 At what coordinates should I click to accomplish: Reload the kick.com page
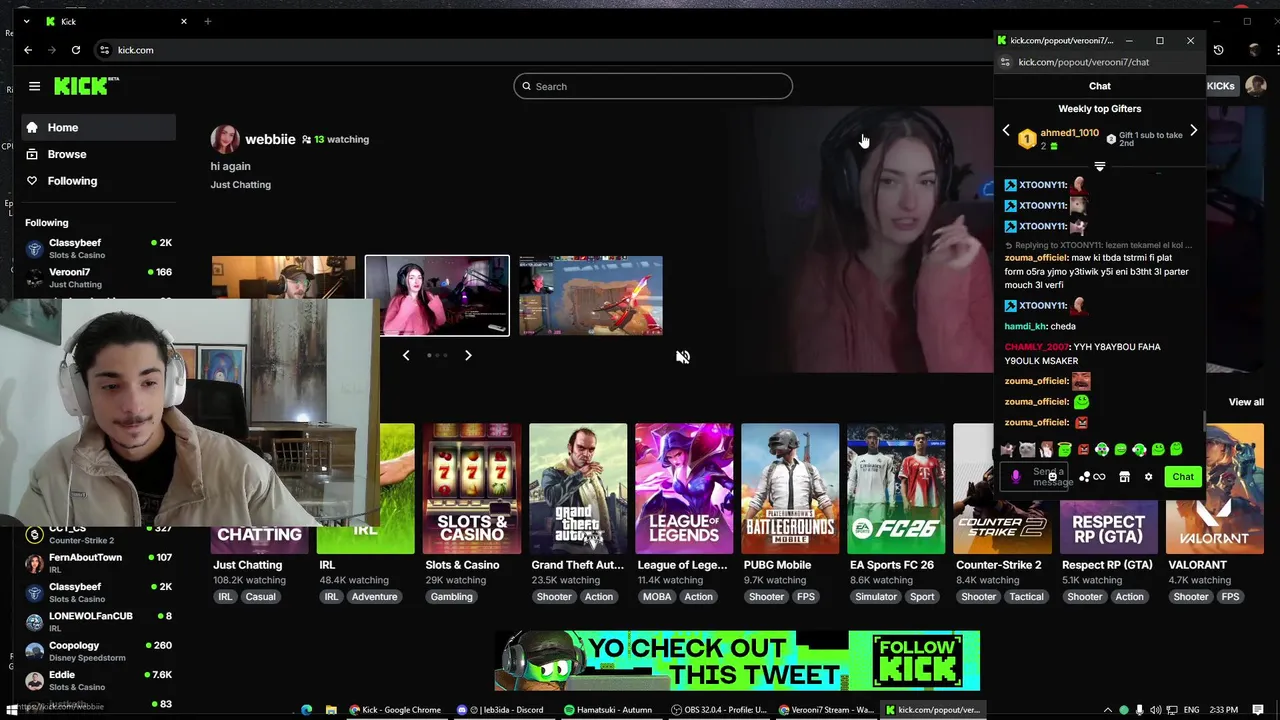pyautogui.click(x=76, y=50)
